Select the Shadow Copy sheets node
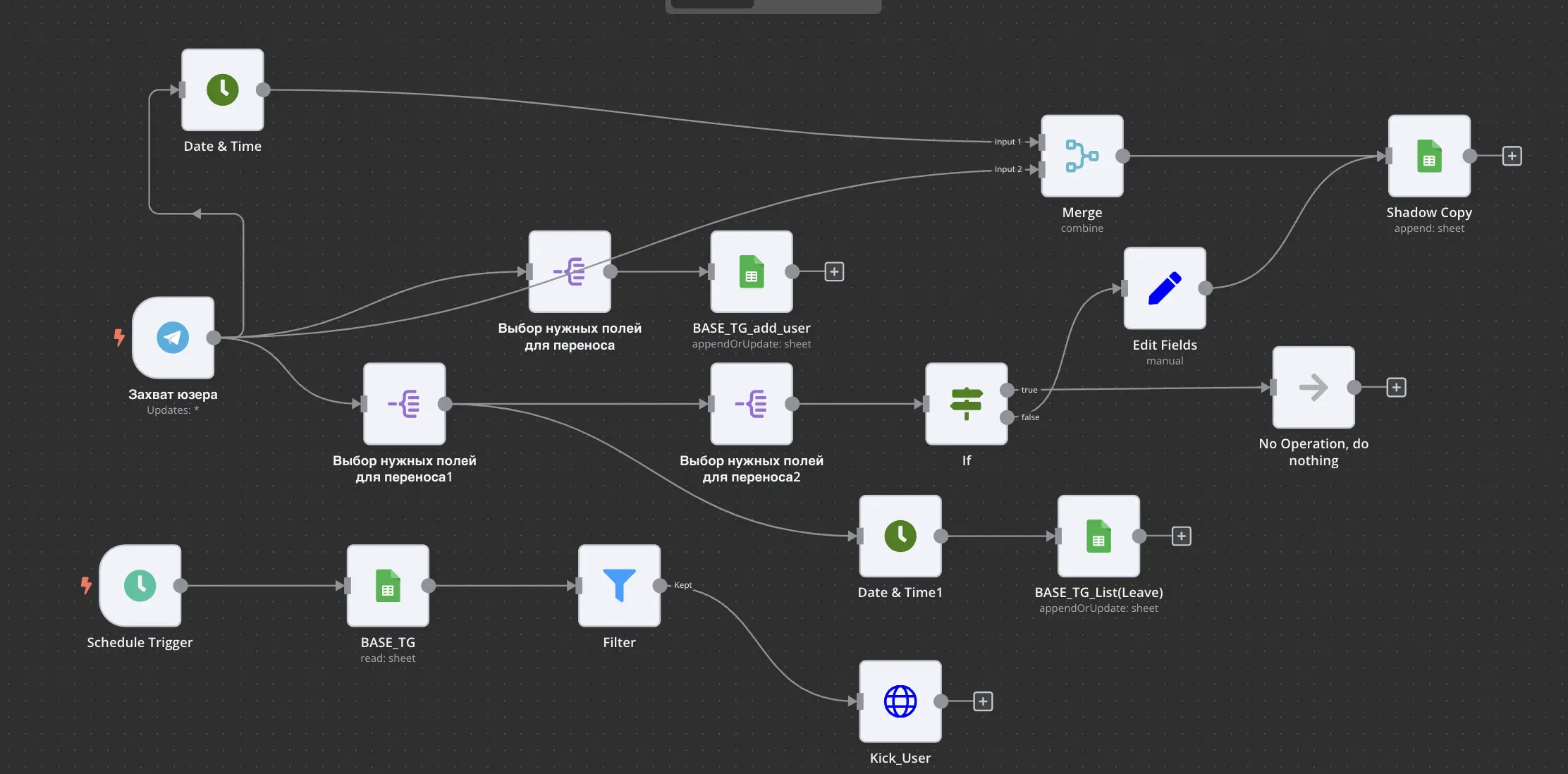The width and height of the screenshot is (1568, 774). [x=1429, y=156]
